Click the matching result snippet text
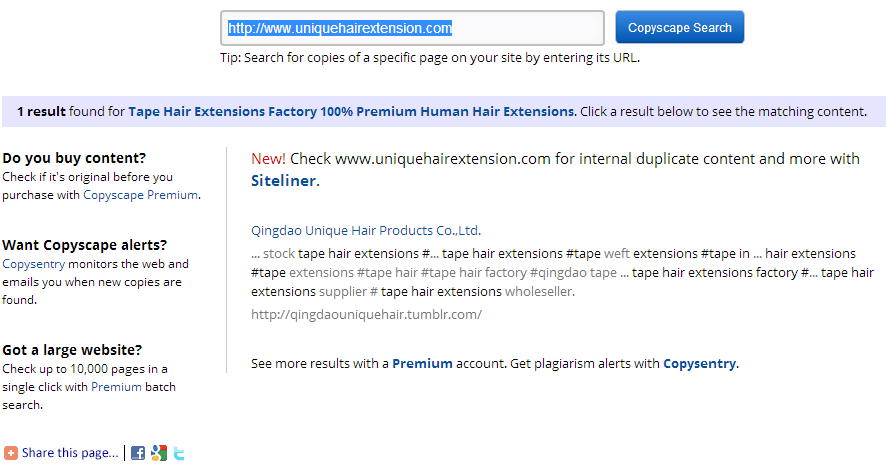The image size is (886, 467). coord(562,273)
